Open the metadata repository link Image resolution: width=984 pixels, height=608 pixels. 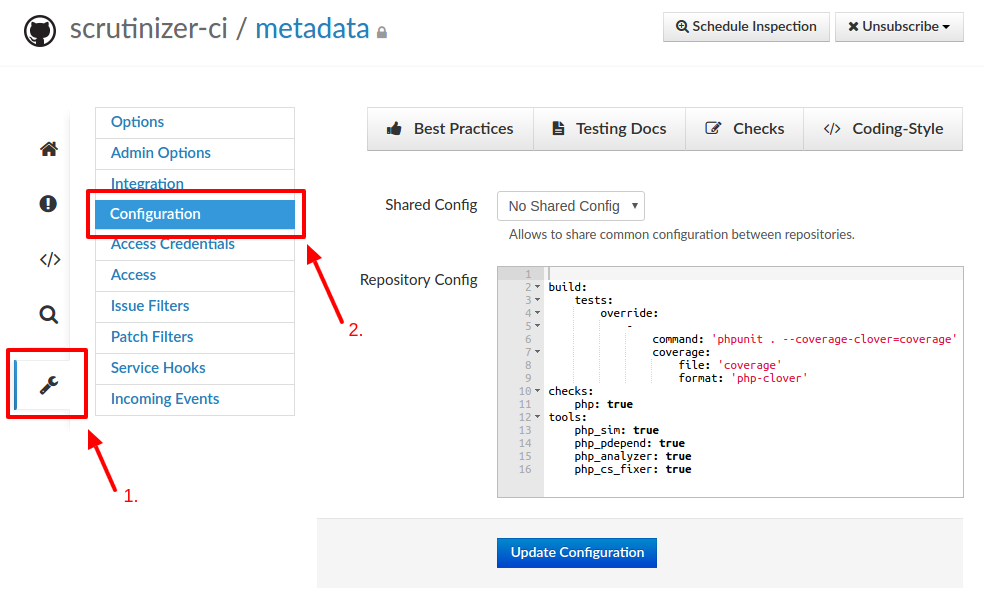tap(312, 29)
